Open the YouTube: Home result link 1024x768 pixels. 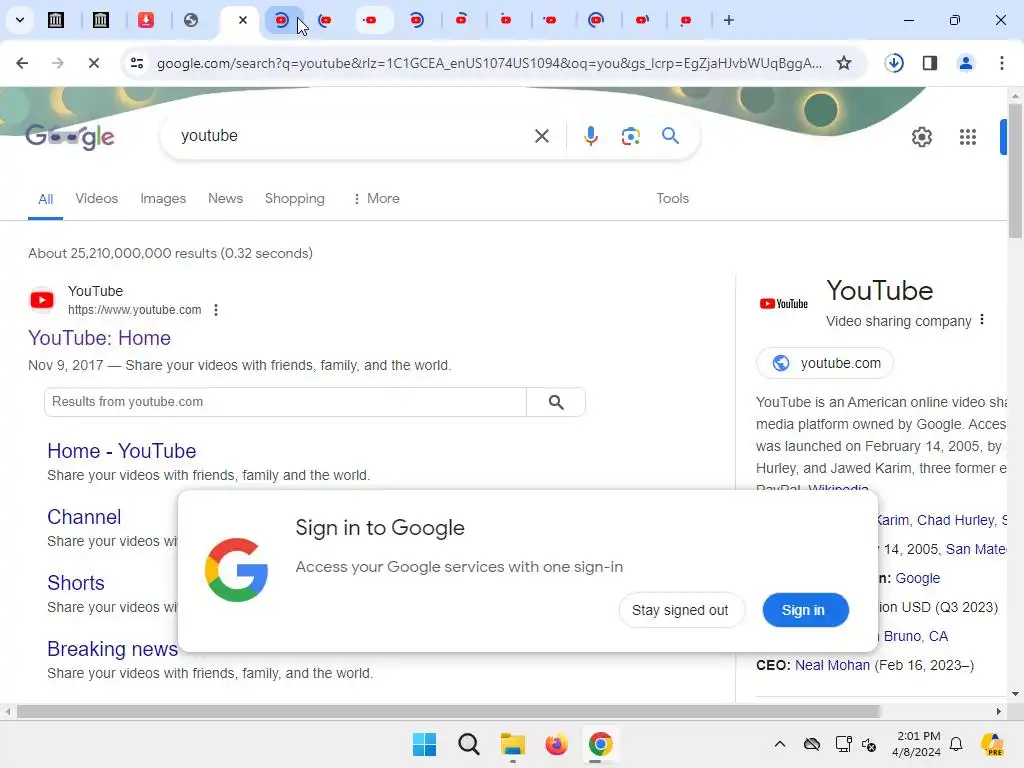(x=99, y=338)
